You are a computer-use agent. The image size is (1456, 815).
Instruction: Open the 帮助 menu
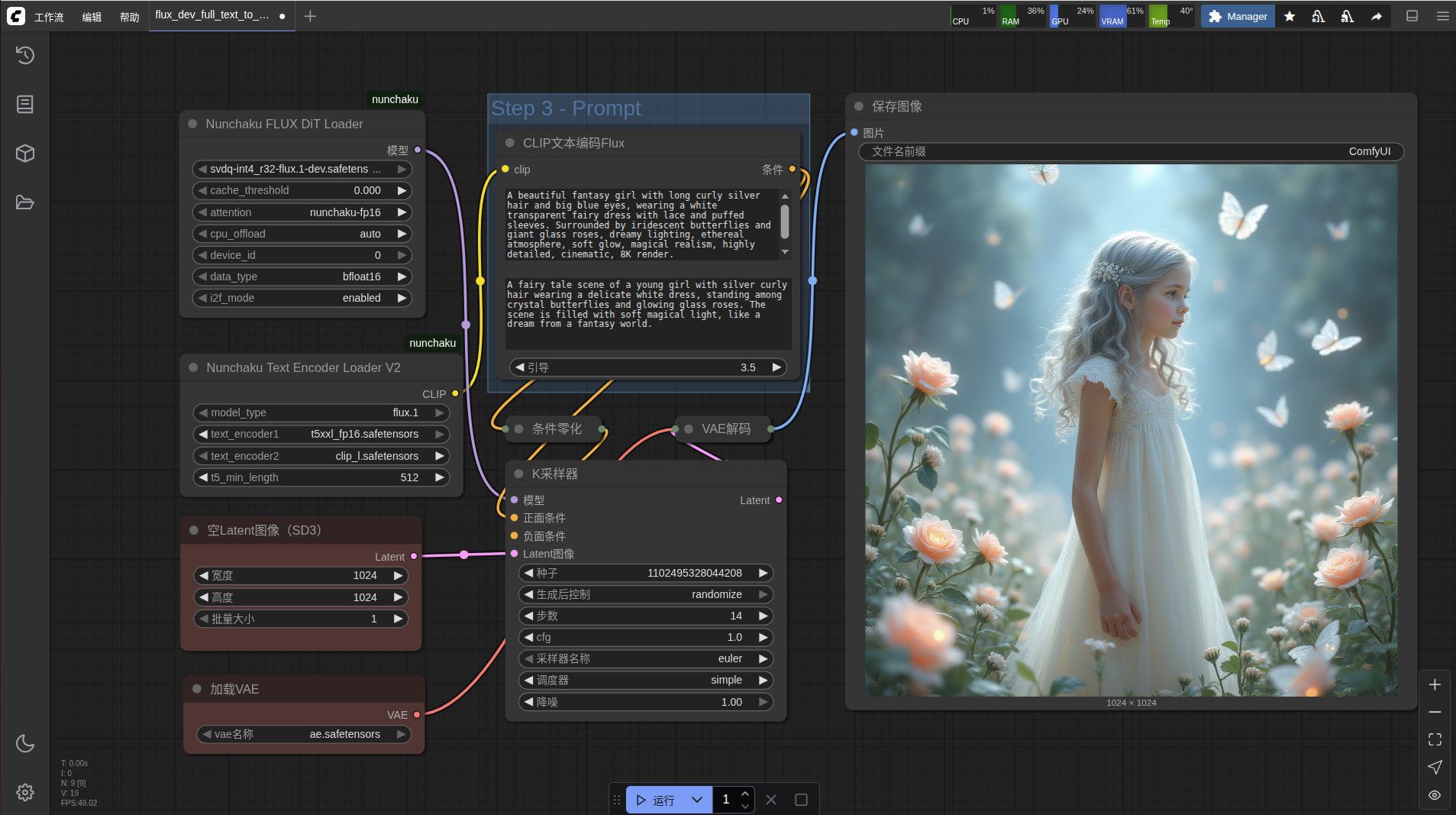pyautogui.click(x=129, y=17)
